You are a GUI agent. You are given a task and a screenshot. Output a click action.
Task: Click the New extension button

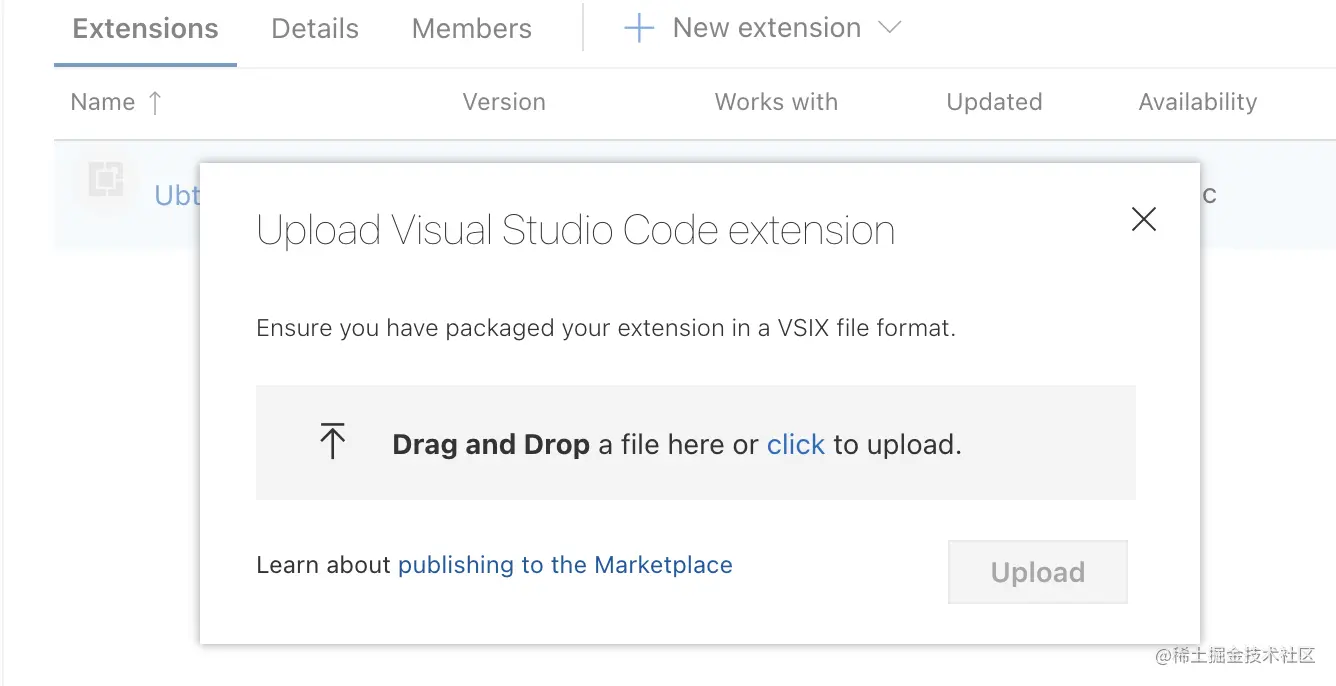[762, 28]
